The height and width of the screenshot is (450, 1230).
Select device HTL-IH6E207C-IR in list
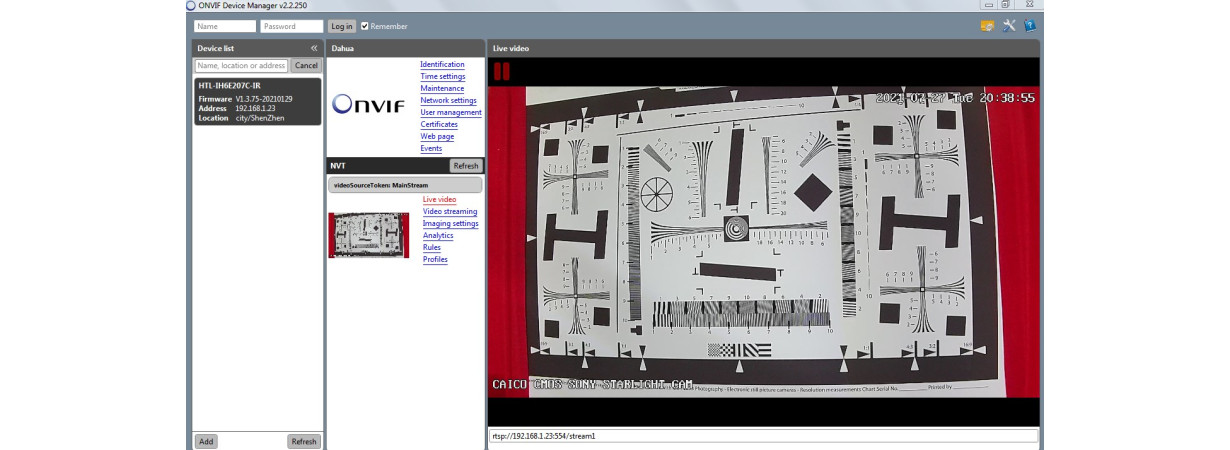point(257,101)
